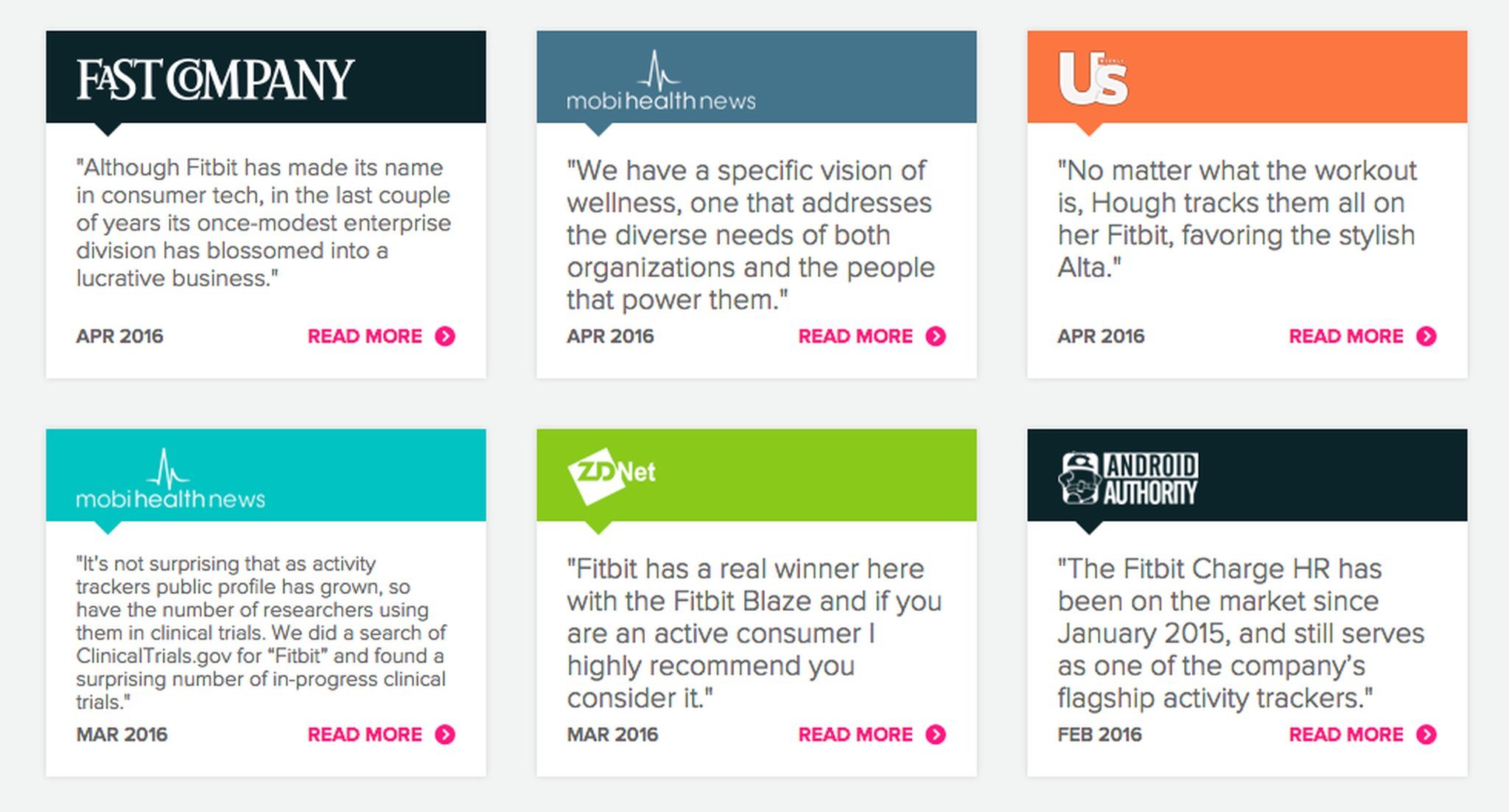This screenshot has height=812, width=1509.
Task: Click the Android Authority logo
Action: click(1128, 478)
